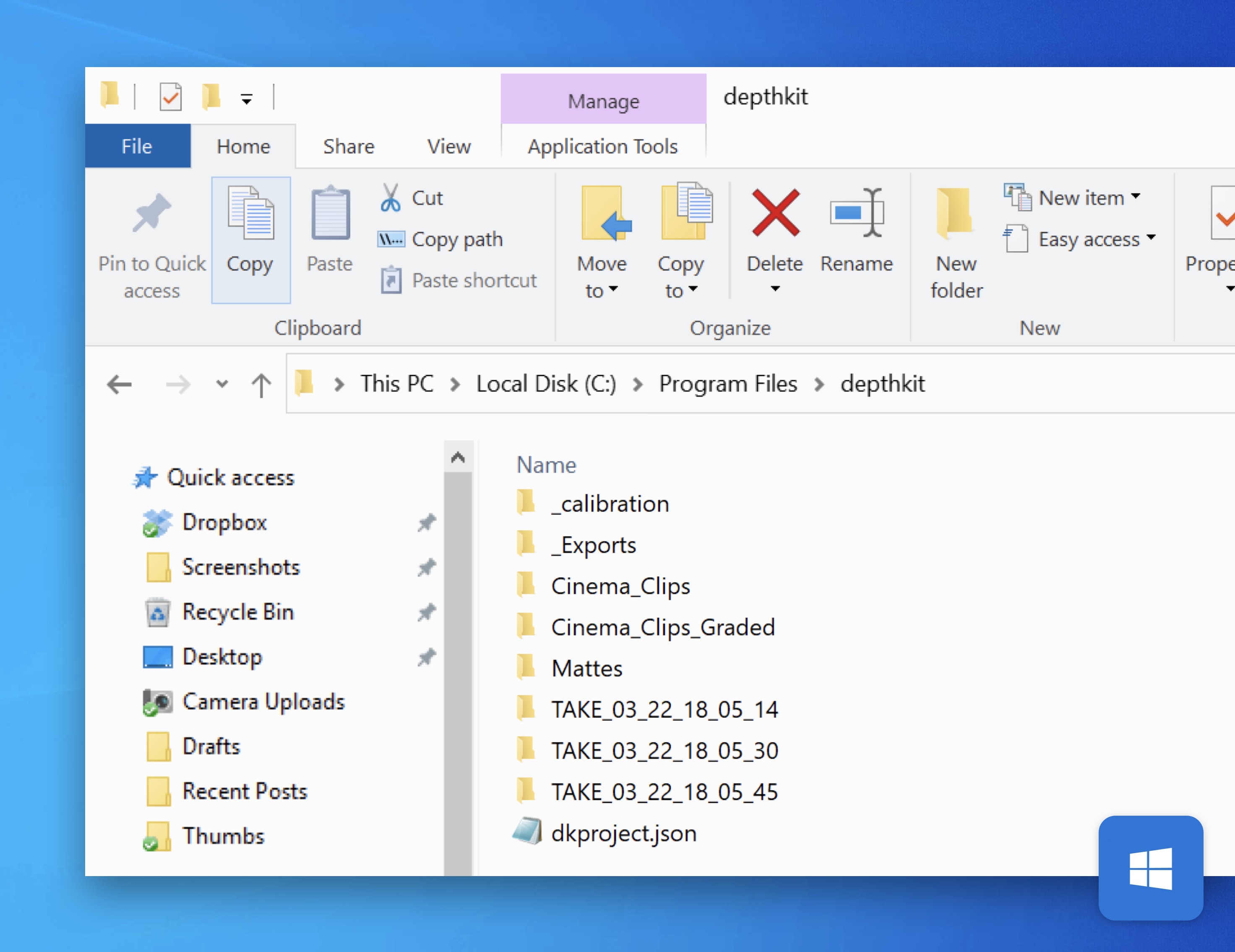This screenshot has width=1235, height=952.
Task: Click the Up one level arrow
Action: pyautogui.click(x=261, y=385)
